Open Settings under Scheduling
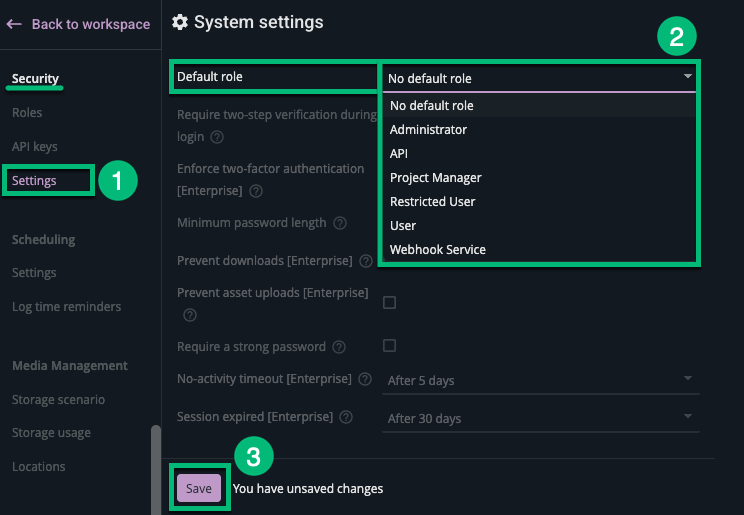 pyautogui.click(x=34, y=272)
